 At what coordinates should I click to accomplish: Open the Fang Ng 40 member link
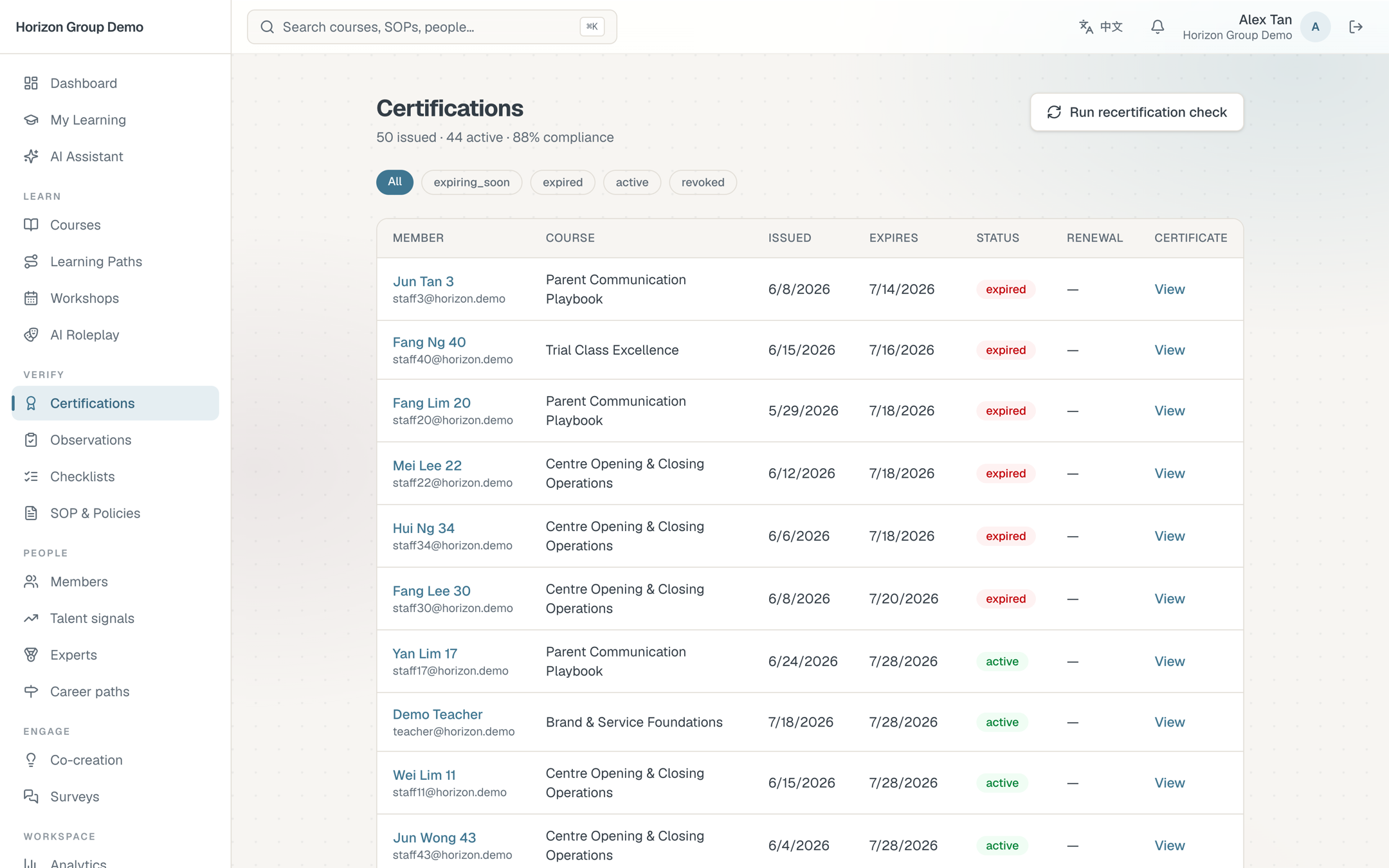tap(429, 342)
